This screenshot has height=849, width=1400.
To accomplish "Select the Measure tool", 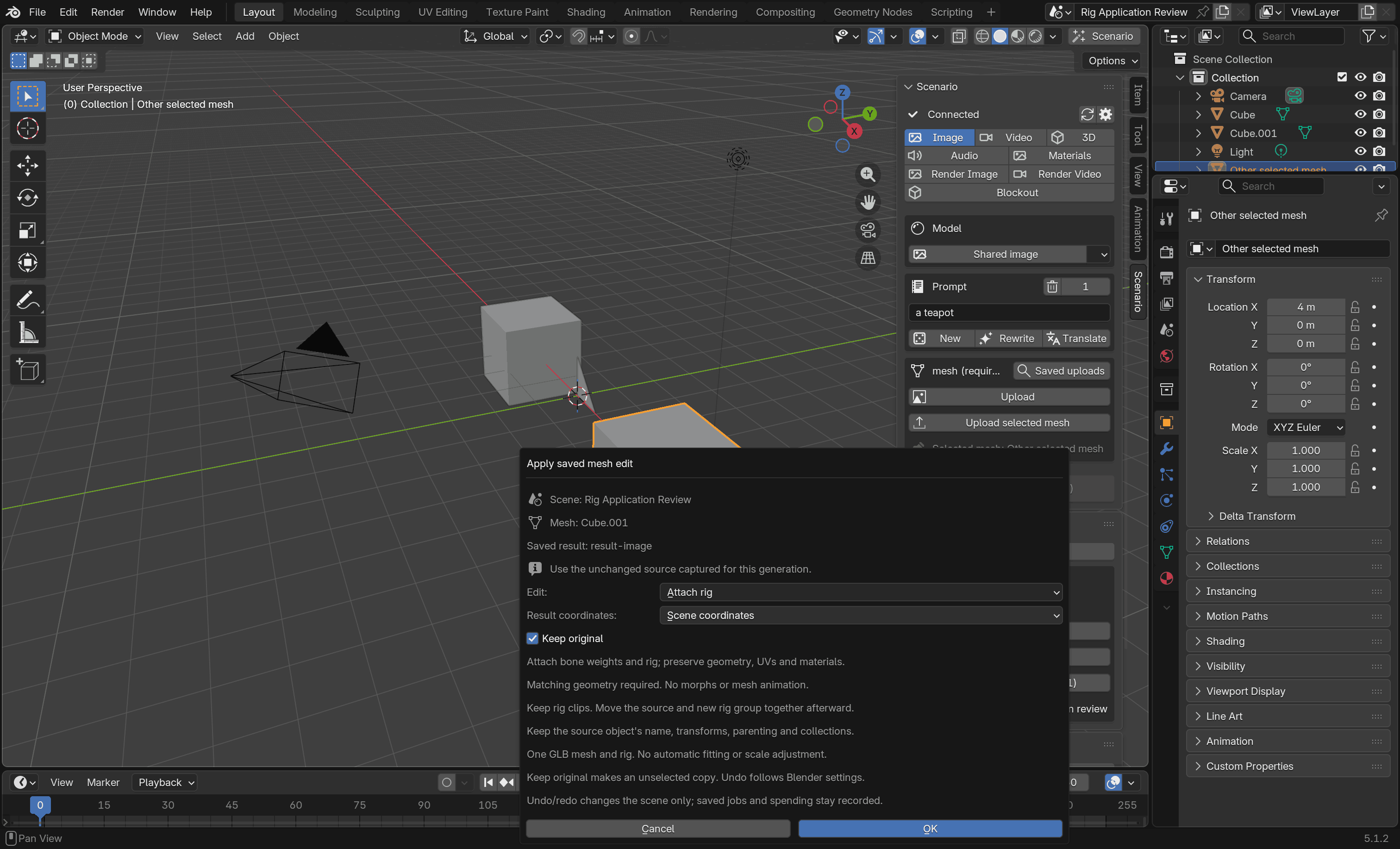I will (27, 333).
